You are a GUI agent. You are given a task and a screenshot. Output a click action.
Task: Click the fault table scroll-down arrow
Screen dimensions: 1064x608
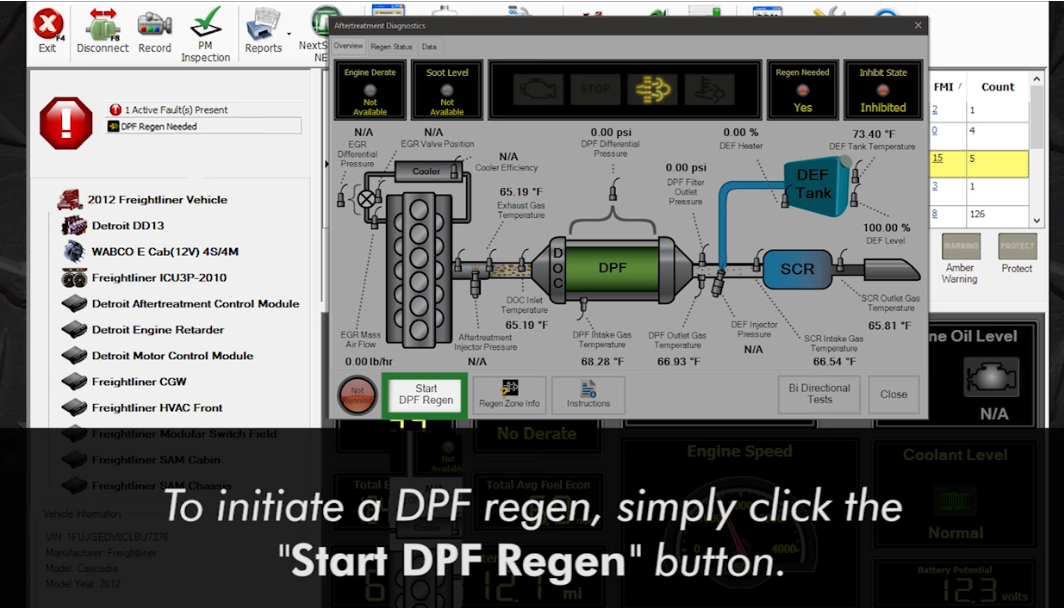[x=1036, y=221]
